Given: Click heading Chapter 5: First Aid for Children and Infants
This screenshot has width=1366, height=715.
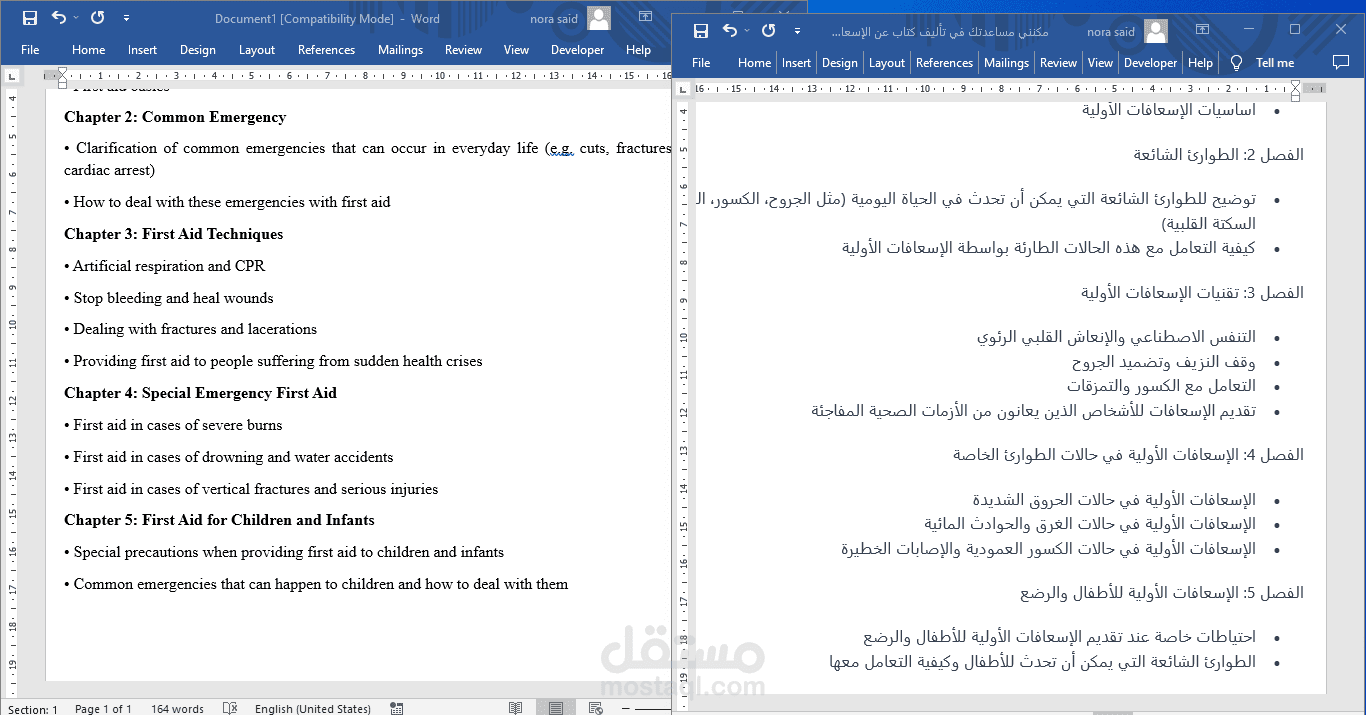Looking at the screenshot, I should (x=219, y=520).
